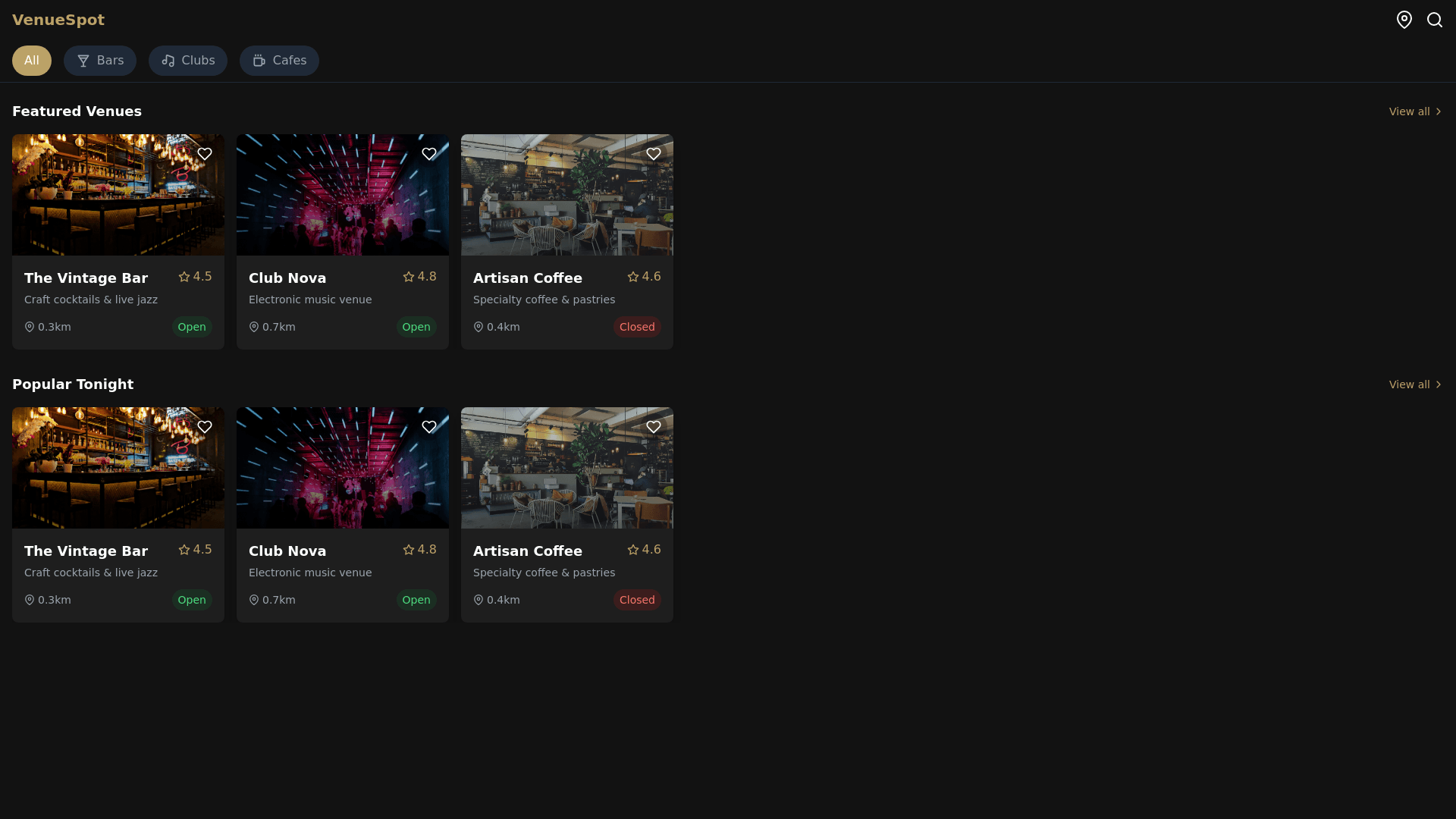Switch to the Clubs filter
This screenshot has width=1456, height=819.
[188, 61]
